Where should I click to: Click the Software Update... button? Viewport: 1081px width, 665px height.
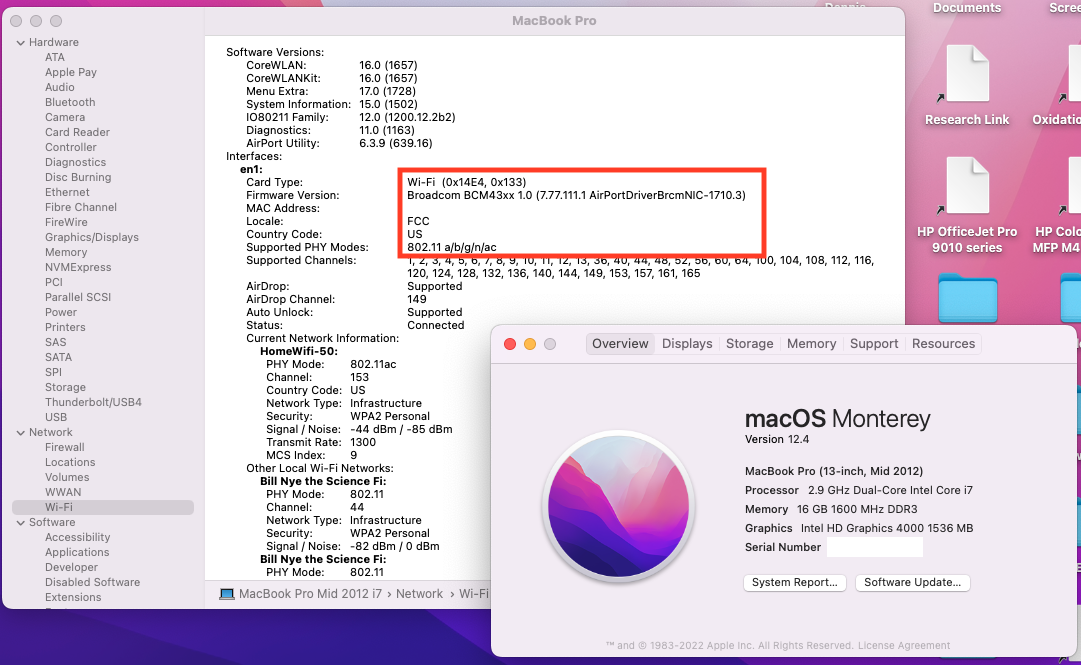(x=912, y=582)
